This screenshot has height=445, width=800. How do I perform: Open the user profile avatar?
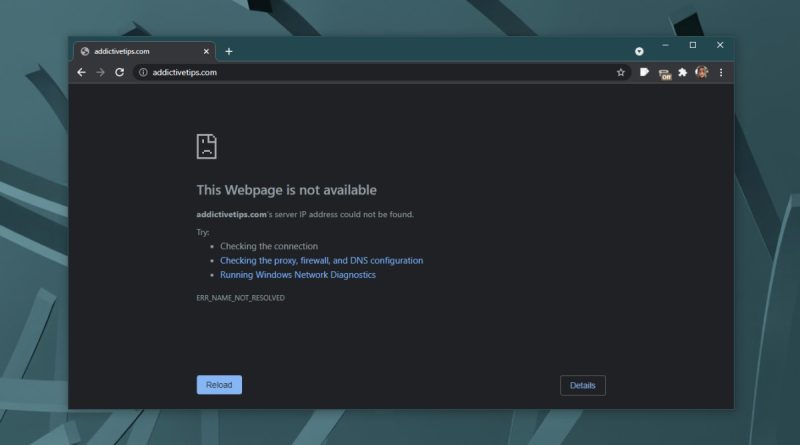point(702,72)
